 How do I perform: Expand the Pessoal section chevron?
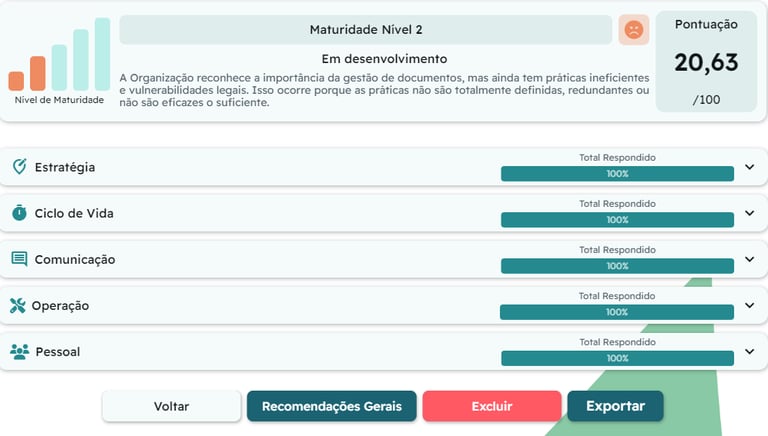[x=749, y=351]
